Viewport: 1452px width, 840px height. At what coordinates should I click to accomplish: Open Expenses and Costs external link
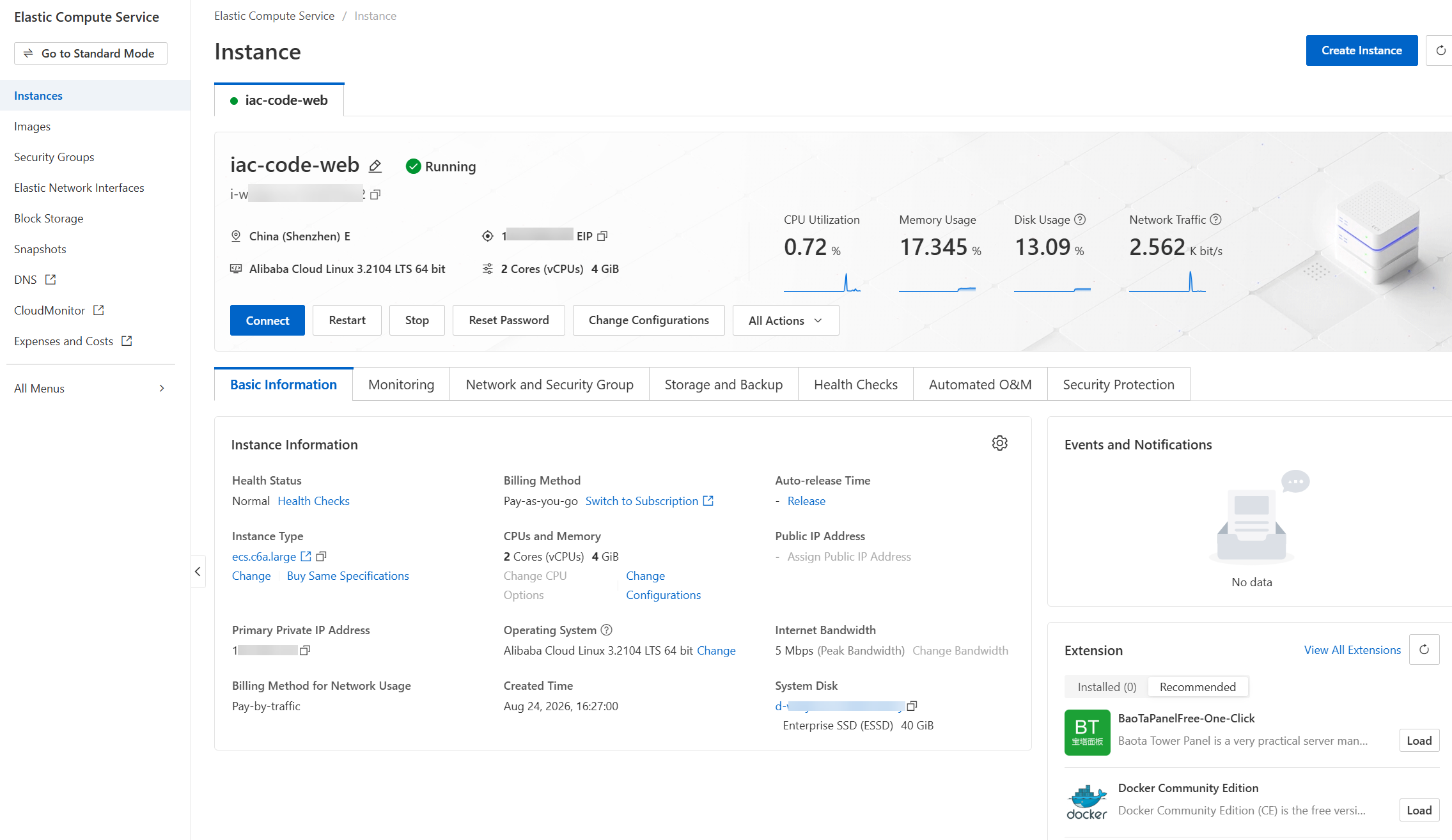pos(127,341)
